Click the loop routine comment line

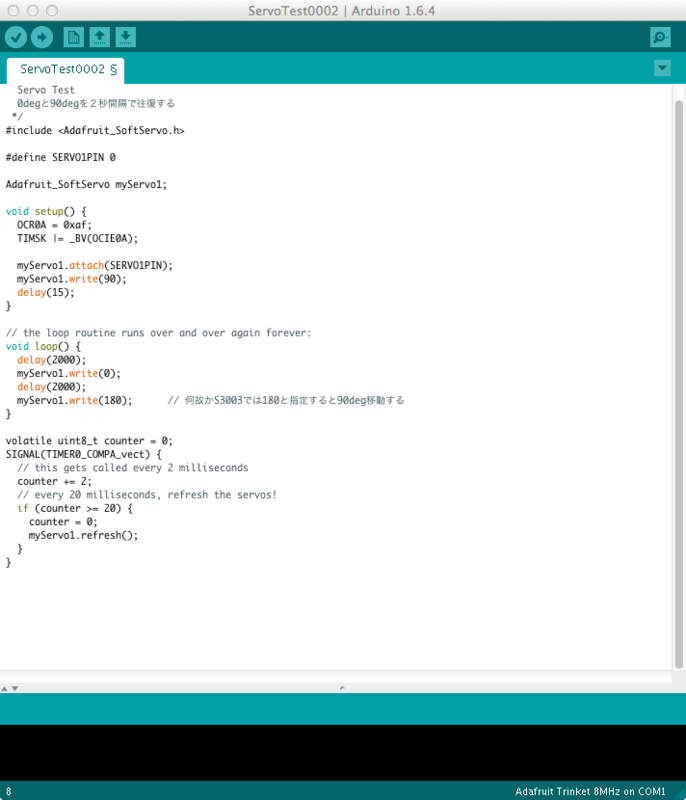coord(158,333)
